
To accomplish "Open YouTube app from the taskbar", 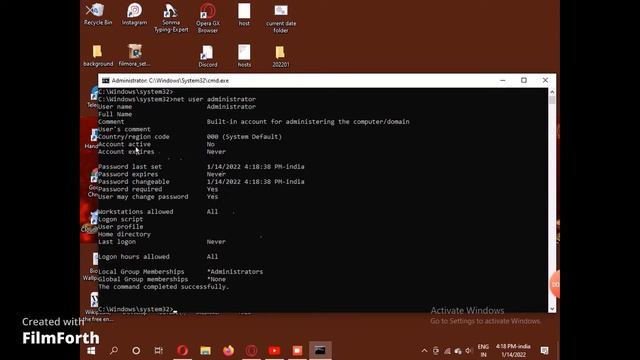I will 274,351.
